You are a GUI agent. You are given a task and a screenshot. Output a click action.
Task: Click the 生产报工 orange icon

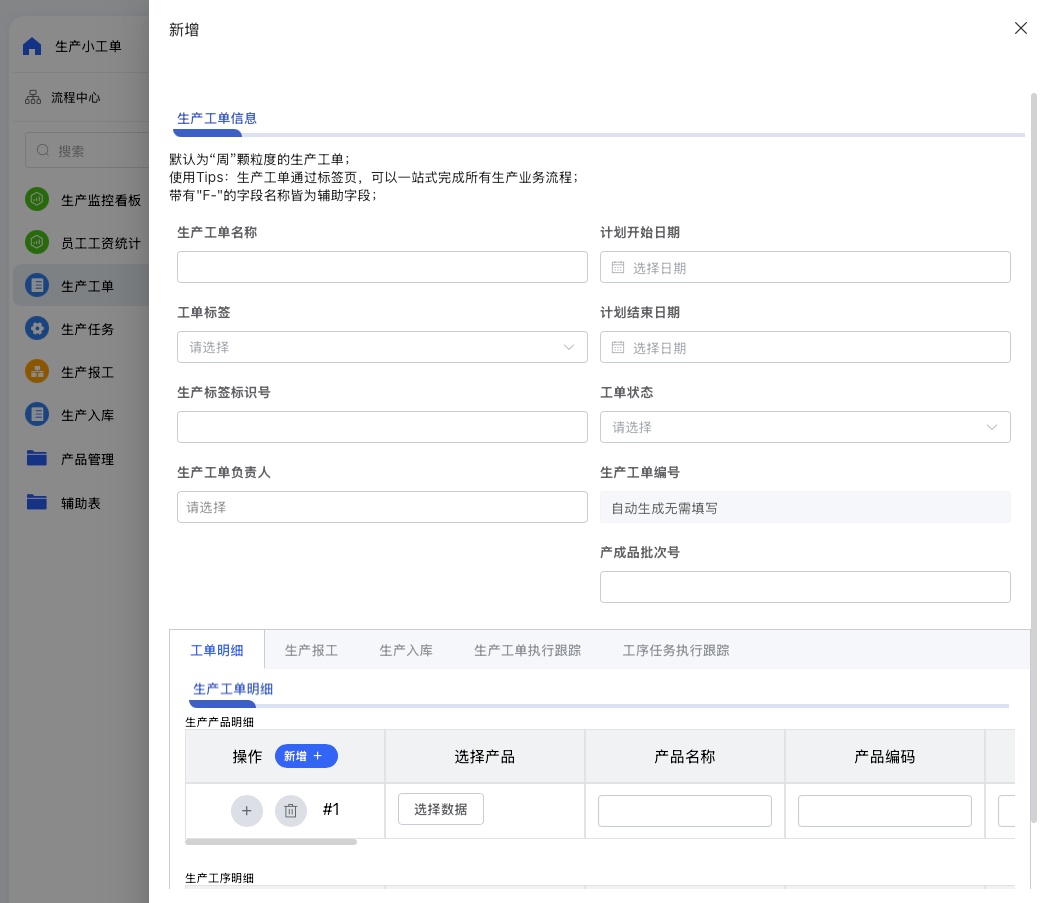(37, 372)
